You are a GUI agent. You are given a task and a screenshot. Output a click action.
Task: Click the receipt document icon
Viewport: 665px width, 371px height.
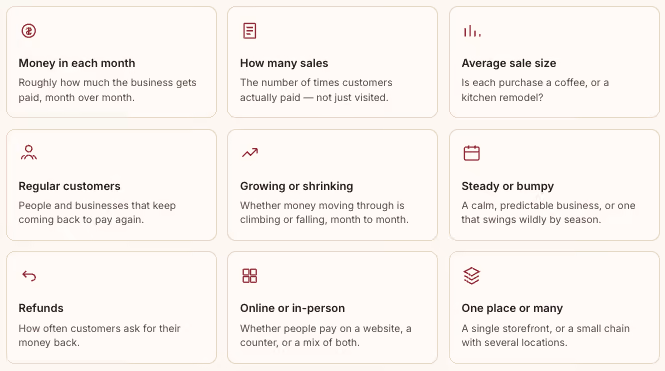click(249, 31)
